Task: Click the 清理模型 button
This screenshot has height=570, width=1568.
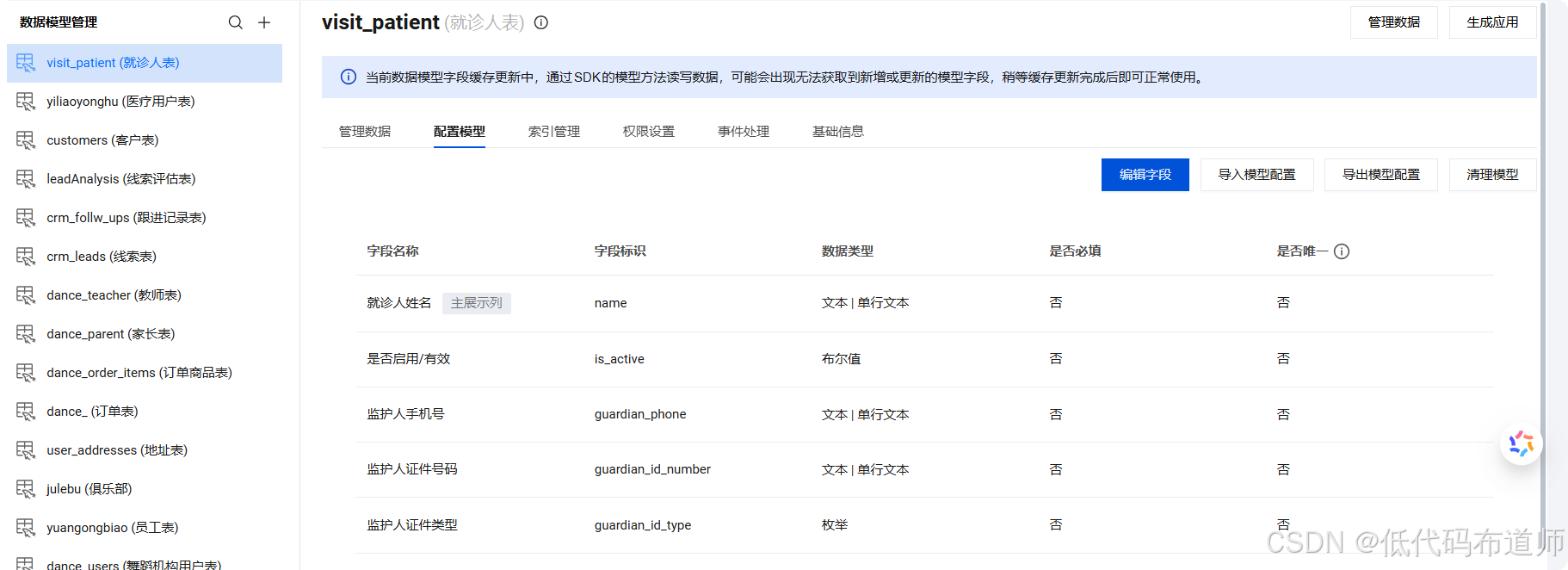Action: click(1493, 175)
